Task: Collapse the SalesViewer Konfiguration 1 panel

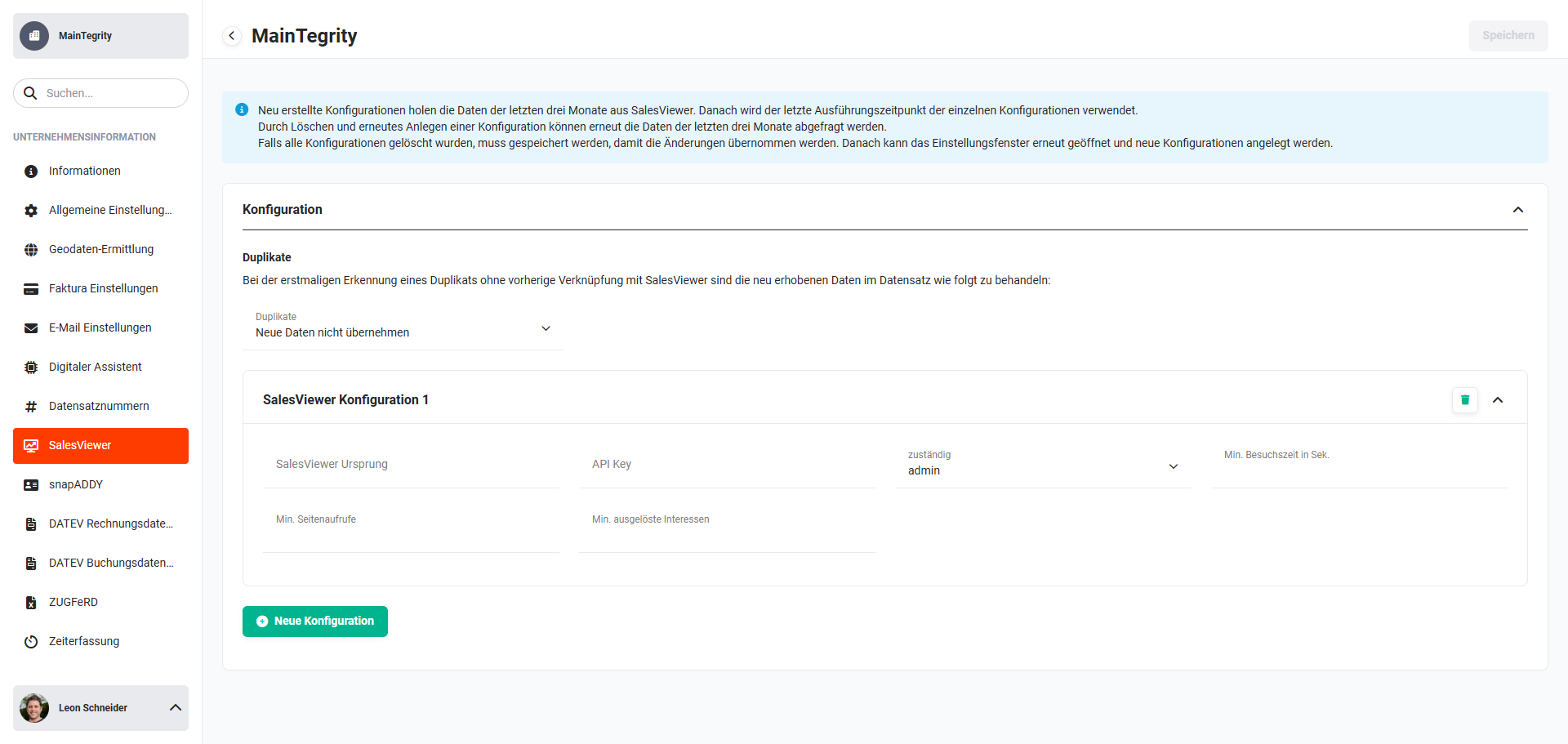Action: point(1498,400)
